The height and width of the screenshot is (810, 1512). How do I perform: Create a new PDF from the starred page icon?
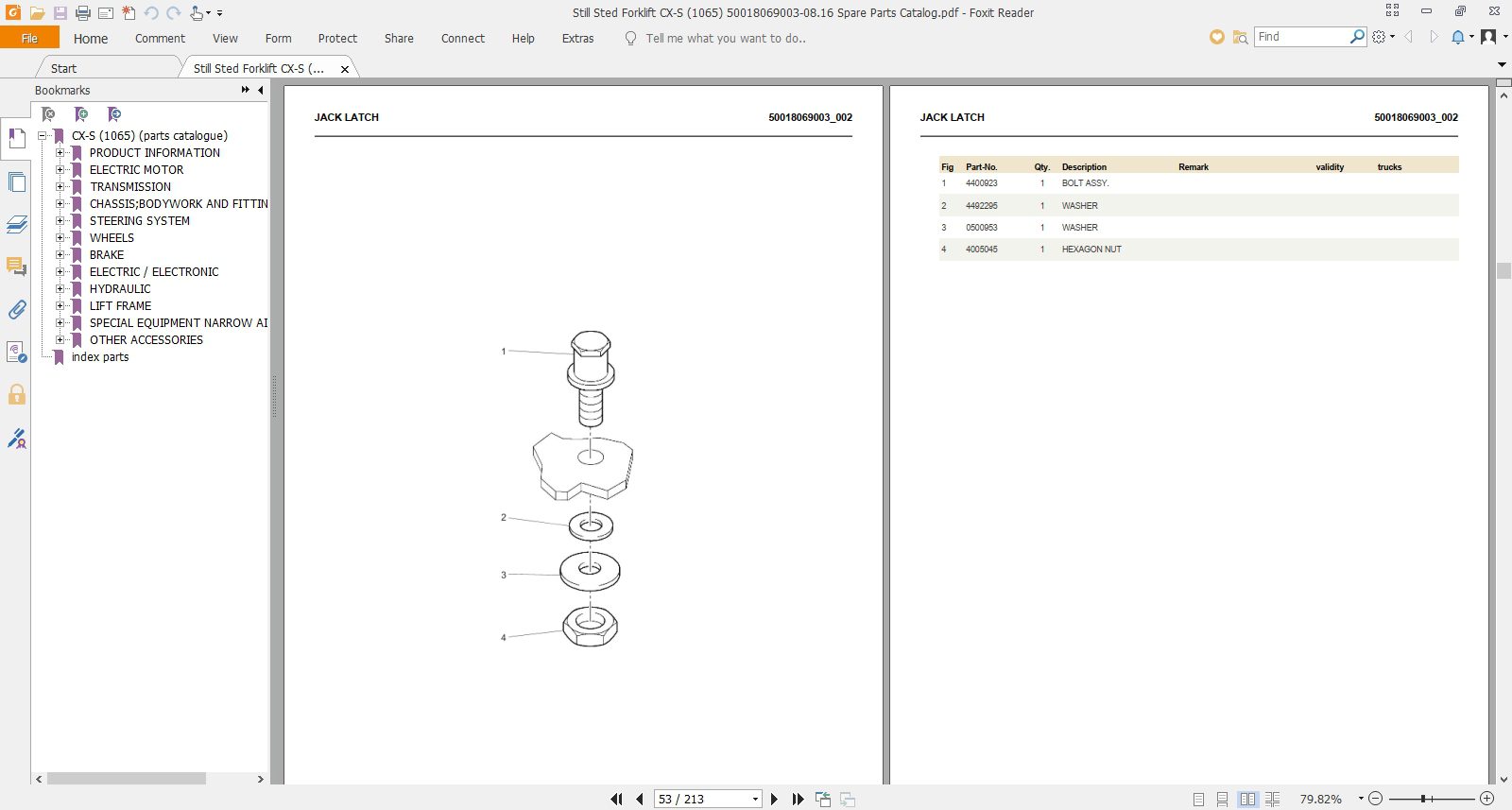pos(129,13)
